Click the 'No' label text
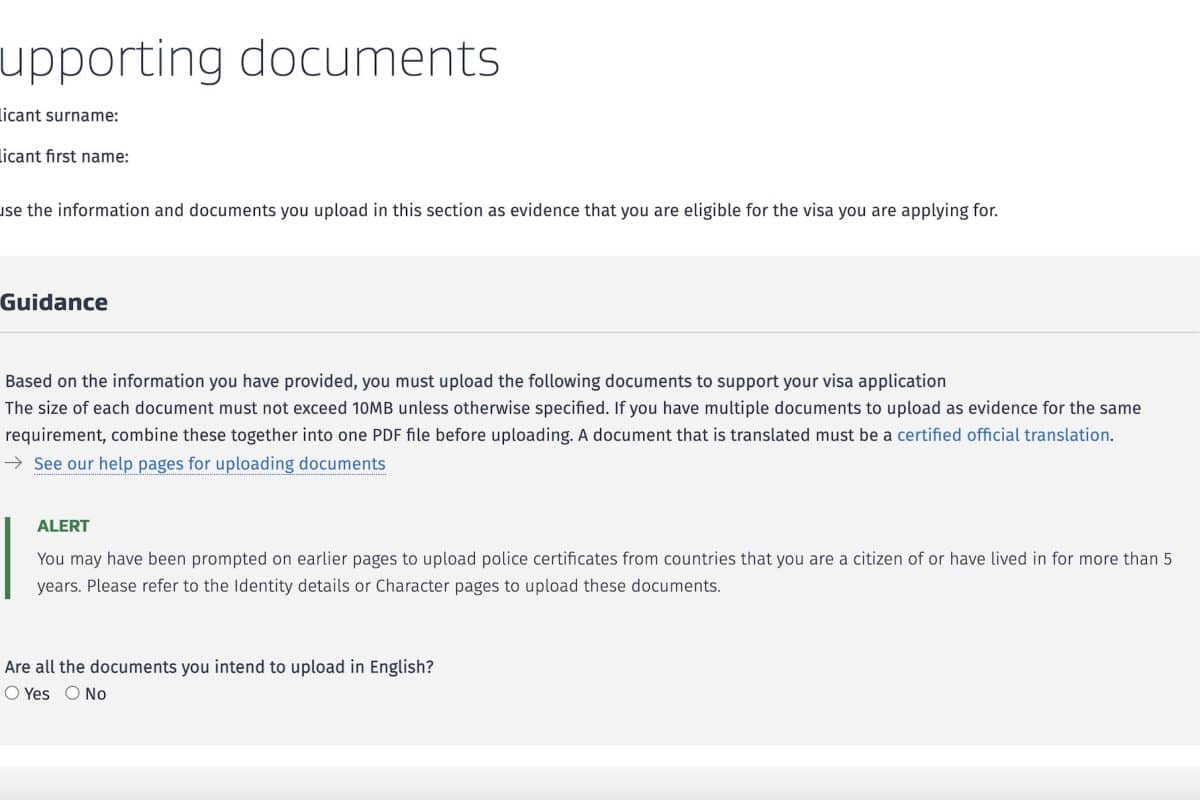The image size is (1200, 800). pos(96,694)
